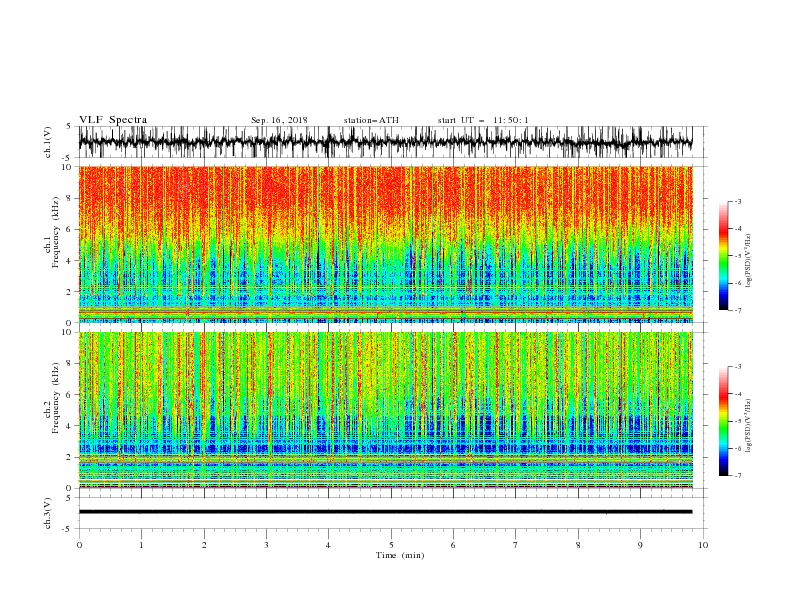Click the ch.2 'Frequency (kHz)' axis label
792x612 pixels.
(x=56, y=397)
